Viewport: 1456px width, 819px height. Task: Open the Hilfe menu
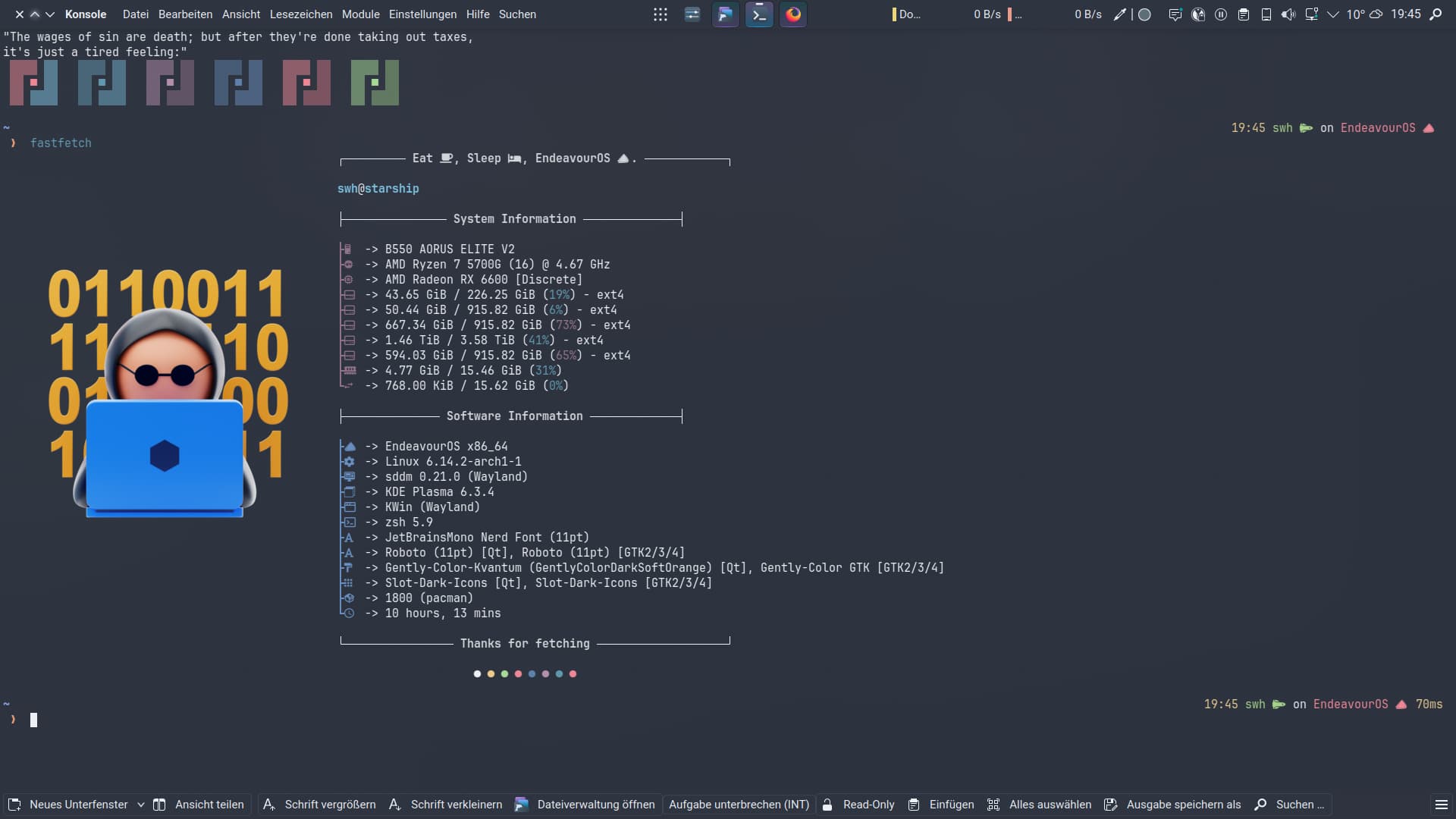tap(478, 14)
